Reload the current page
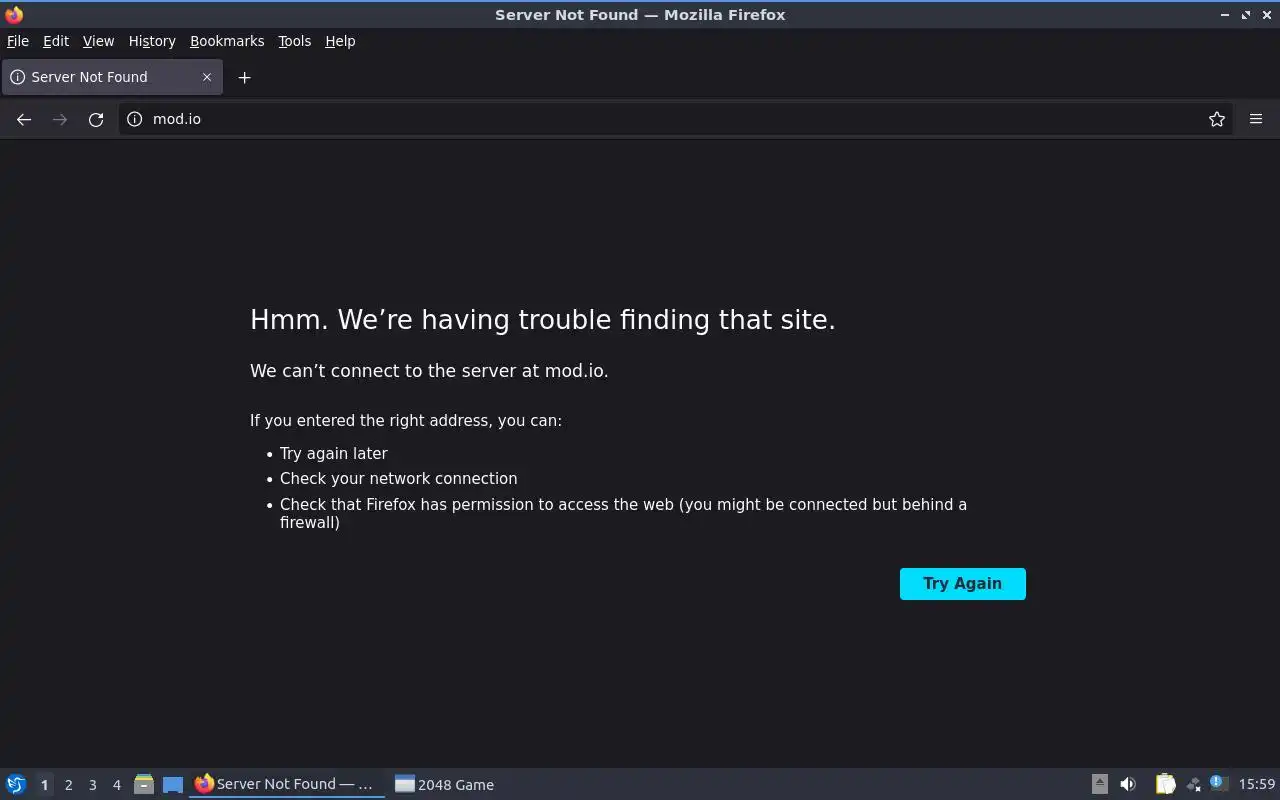This screenshot has height=800, width=1280. [96, 119]
